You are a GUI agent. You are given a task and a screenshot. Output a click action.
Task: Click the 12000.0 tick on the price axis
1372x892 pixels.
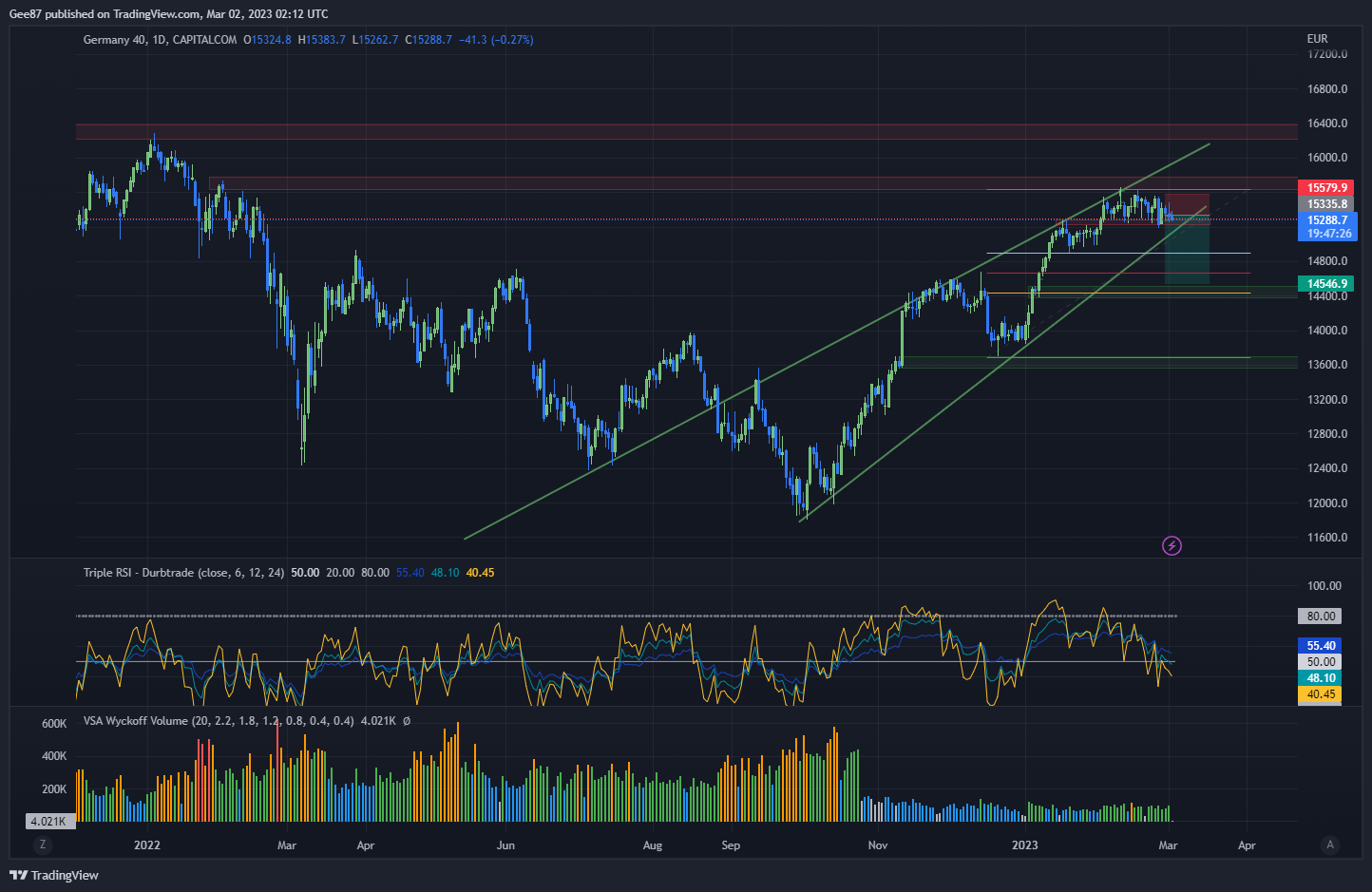coord(1327,503)
